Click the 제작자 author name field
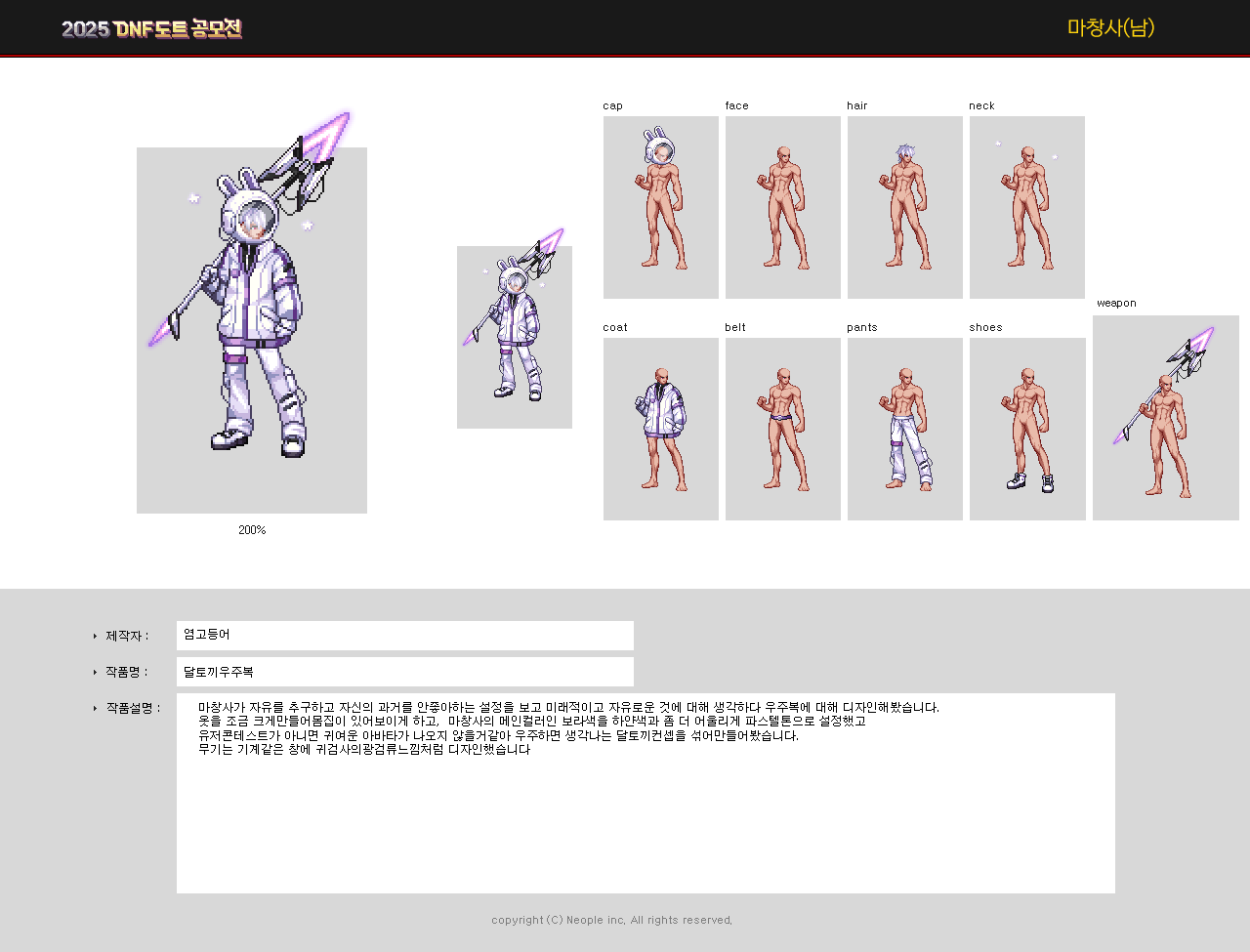This screenshot has height=952, width=1250. [x=405, y=636]
